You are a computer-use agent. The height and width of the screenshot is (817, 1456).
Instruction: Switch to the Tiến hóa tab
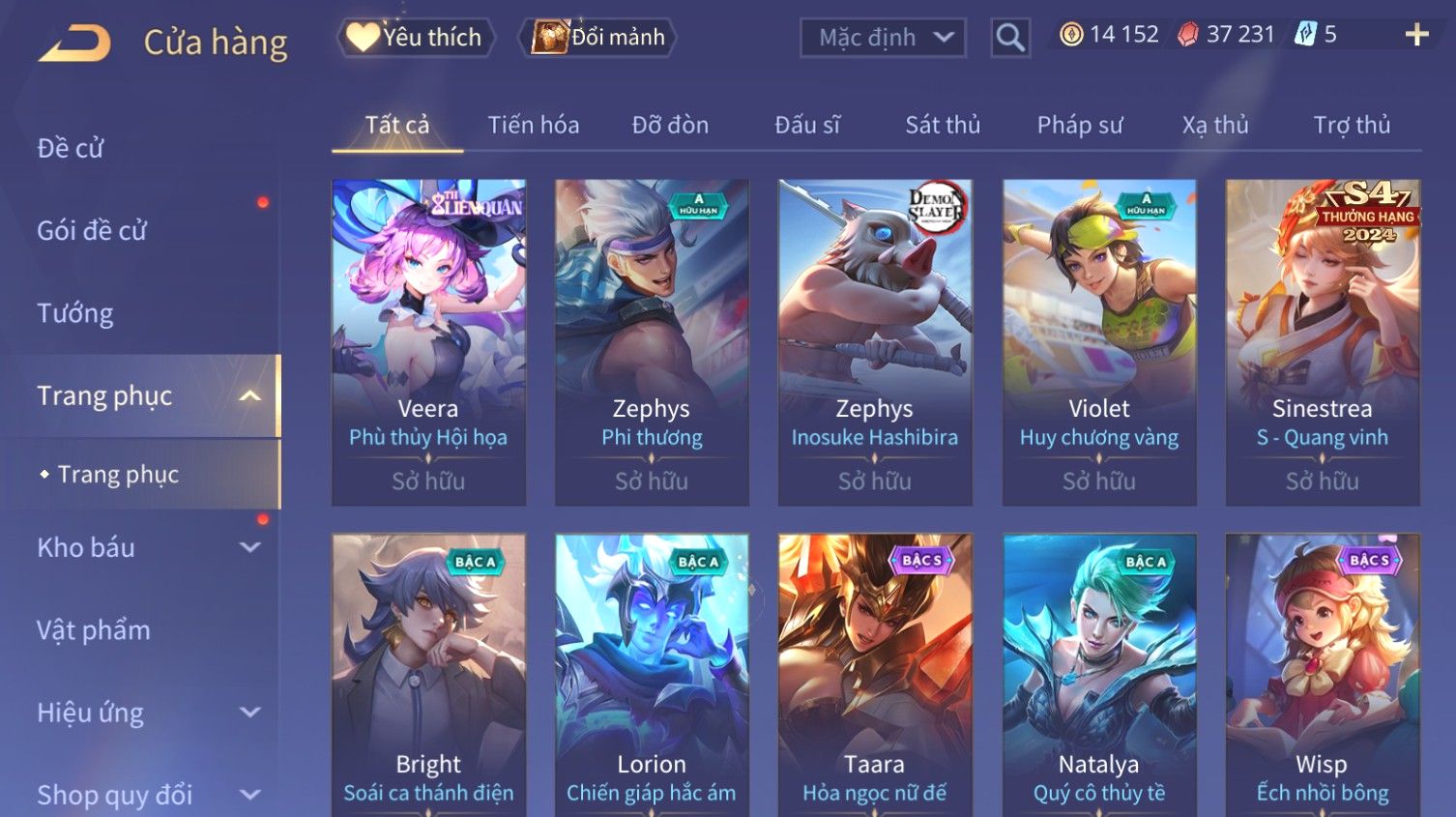pos(534,125)
